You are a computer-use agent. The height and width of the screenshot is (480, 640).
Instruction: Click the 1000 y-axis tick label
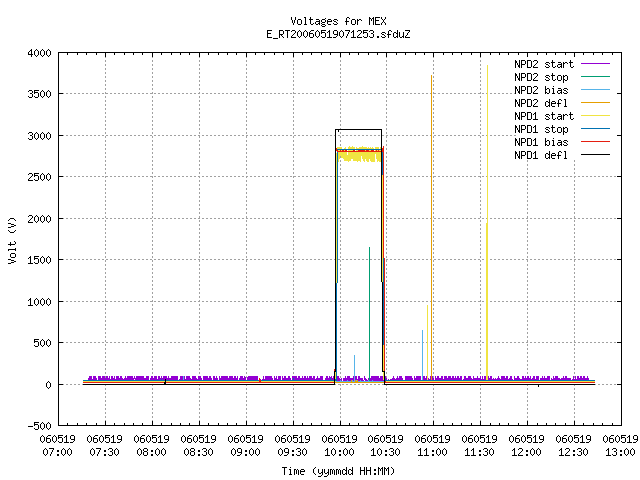pyautogui.click(x=40, y=302)
